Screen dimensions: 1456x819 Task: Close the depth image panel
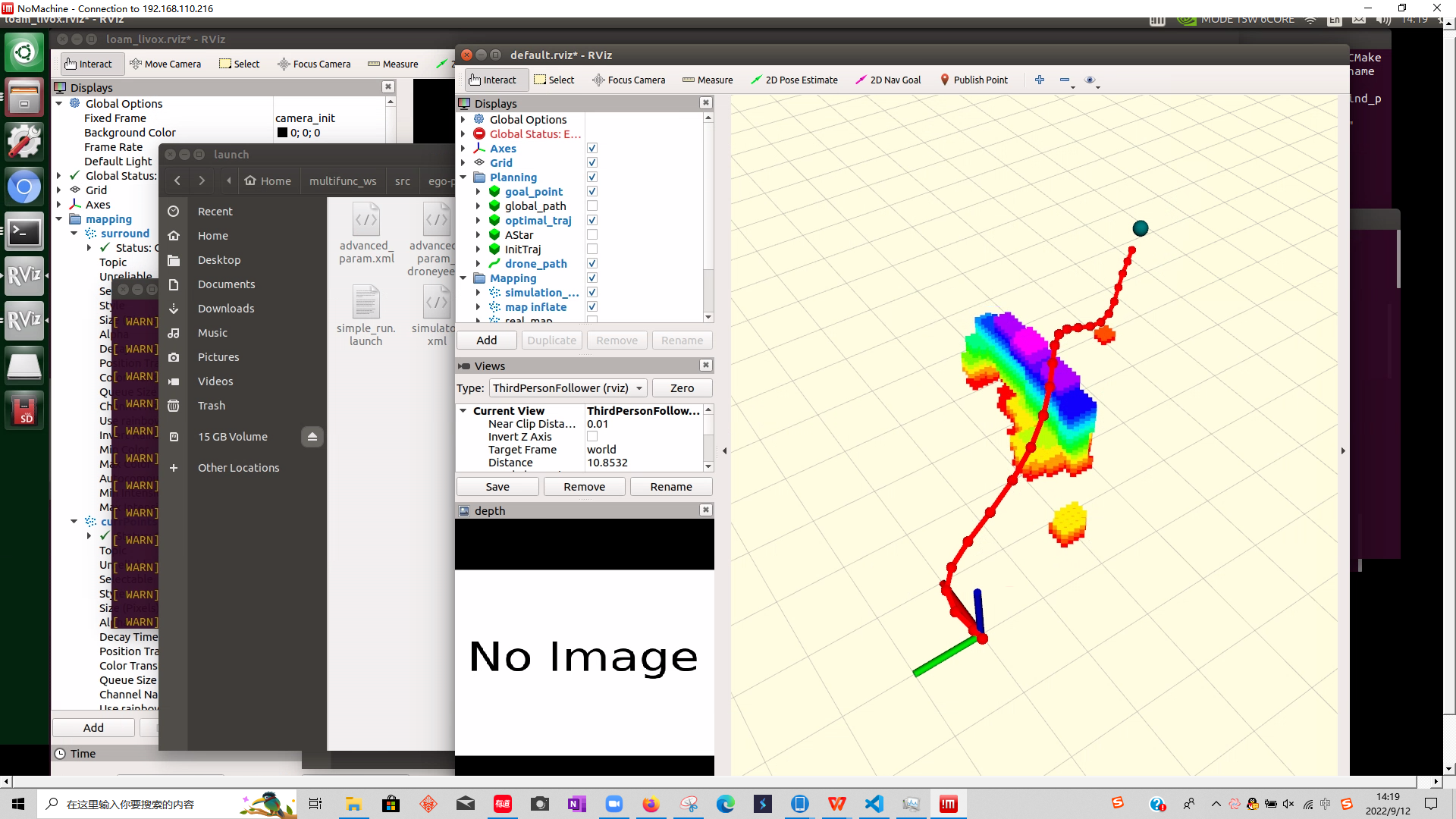click(705, 510)
